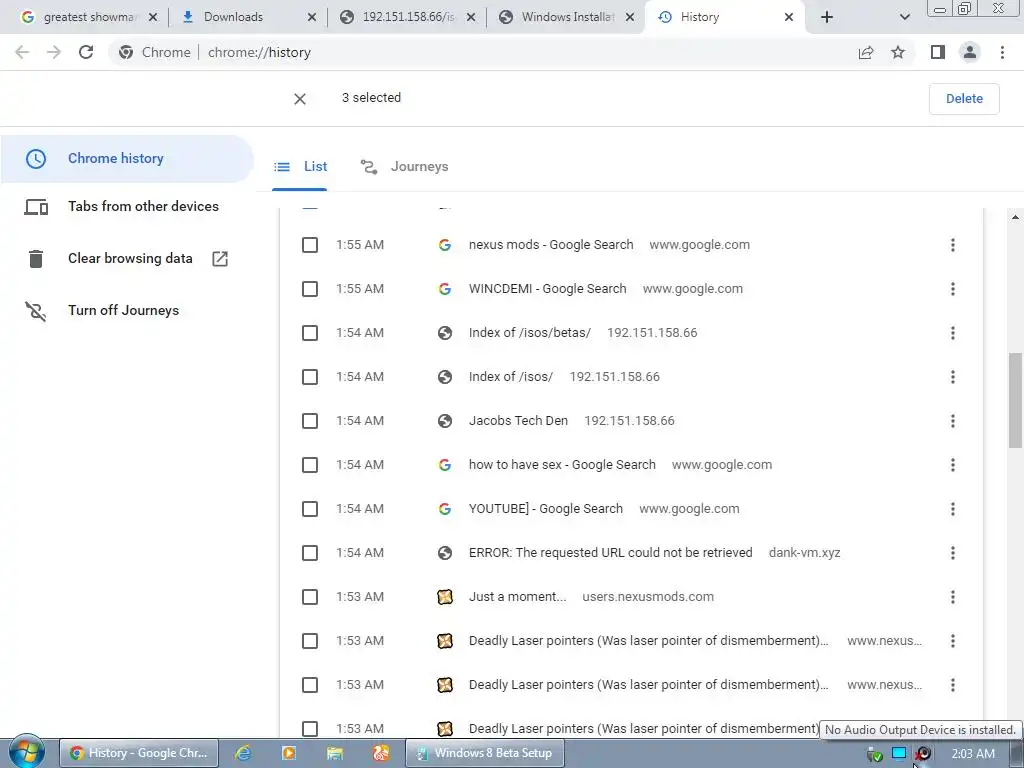Click the scrollbar up arrow
1024x768 pixels.
tap(1015, 217)
